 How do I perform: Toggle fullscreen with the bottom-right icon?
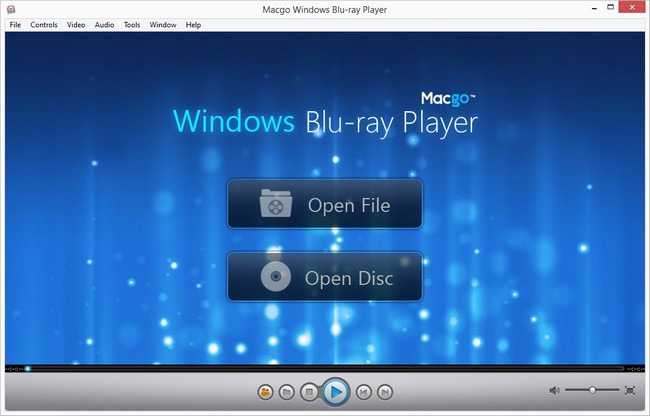[x=630, y=390]
